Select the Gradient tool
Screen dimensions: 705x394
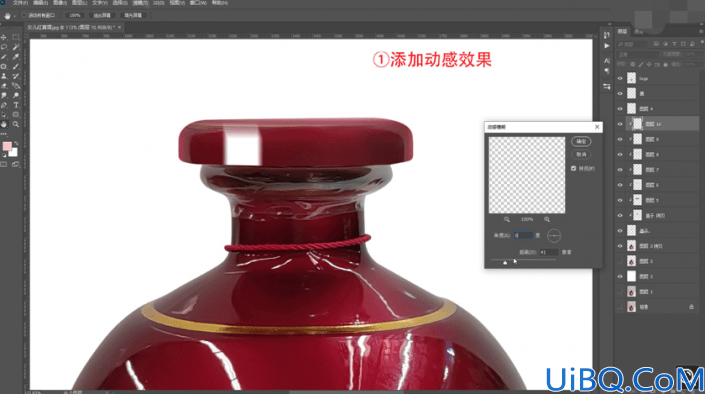[x=16, y=85]
